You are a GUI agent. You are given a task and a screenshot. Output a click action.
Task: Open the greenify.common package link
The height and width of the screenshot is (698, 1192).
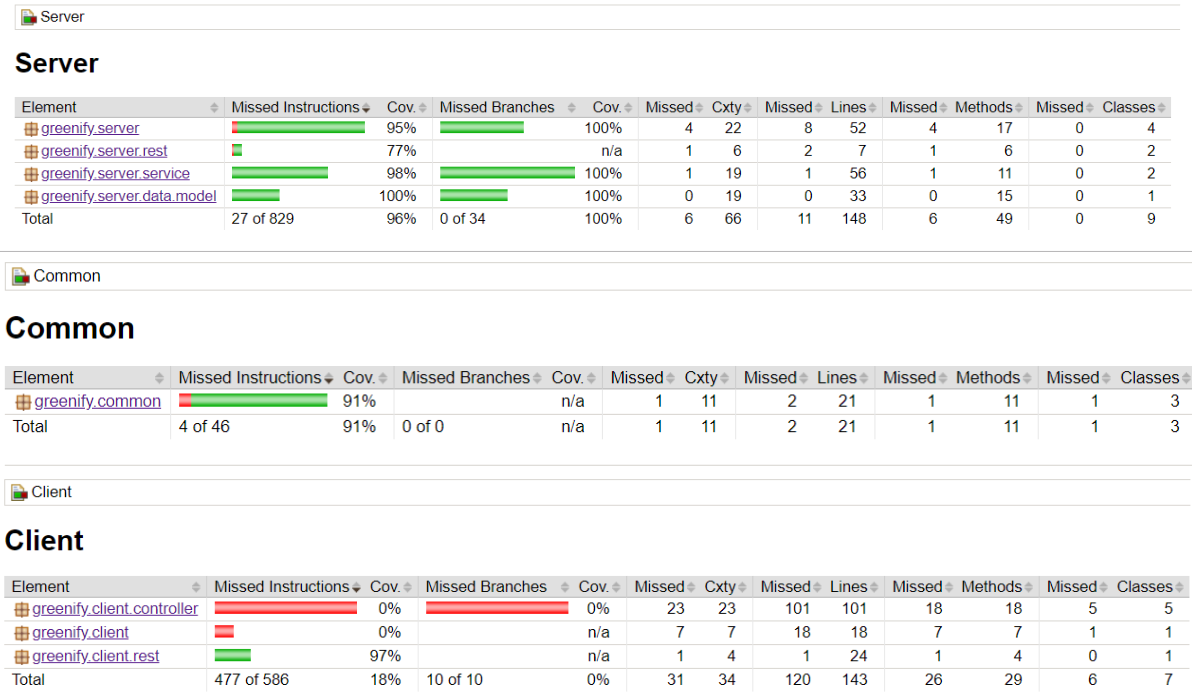(97, 402)
